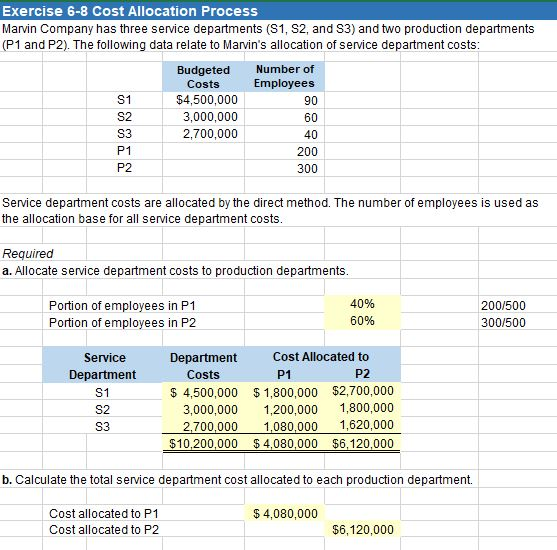Select the '200/500' note cell
This screenshot has width=557, height=550.
point(503,306)
